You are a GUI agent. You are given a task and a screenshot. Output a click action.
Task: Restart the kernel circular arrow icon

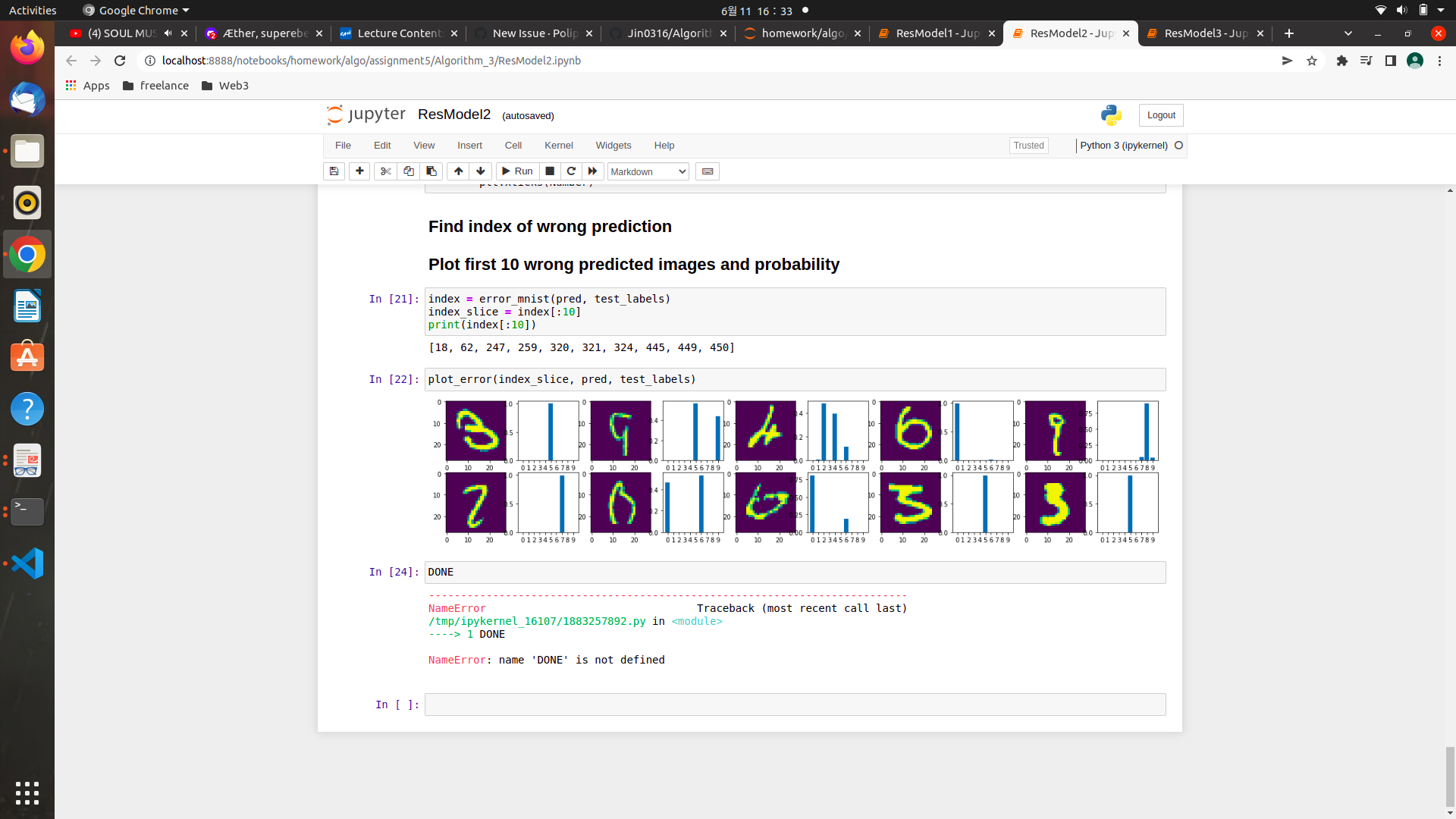(571, 171)
